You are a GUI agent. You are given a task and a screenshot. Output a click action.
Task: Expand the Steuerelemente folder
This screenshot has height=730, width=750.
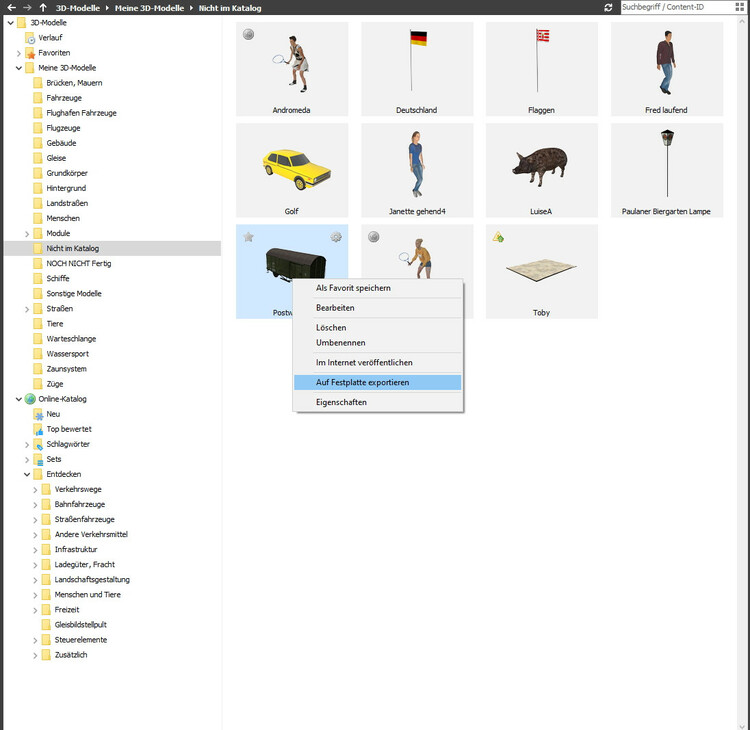click(35, 640)
